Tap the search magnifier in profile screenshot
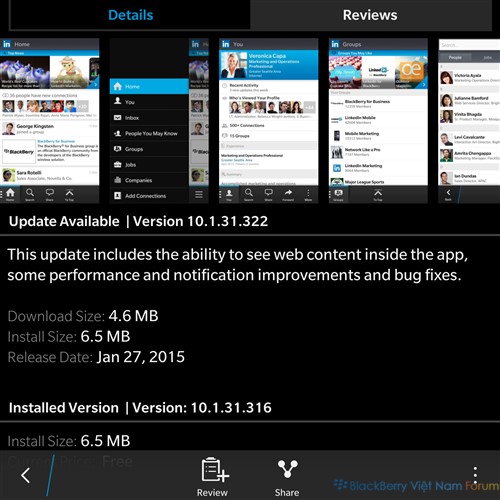The width and height of the screenshot is (500, 500). (249, 194)
